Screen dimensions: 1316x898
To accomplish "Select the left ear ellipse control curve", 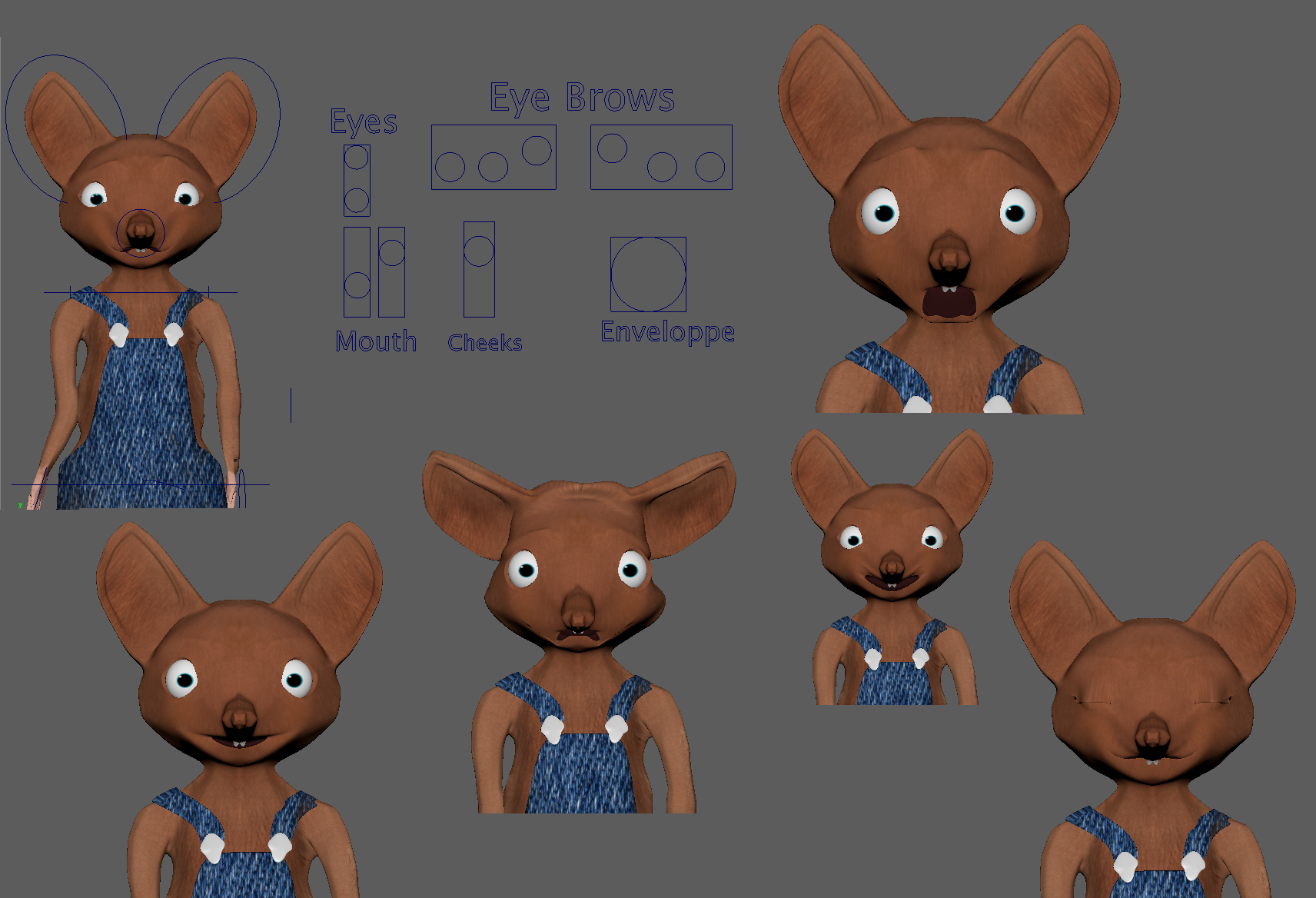I will pos(65,128).
